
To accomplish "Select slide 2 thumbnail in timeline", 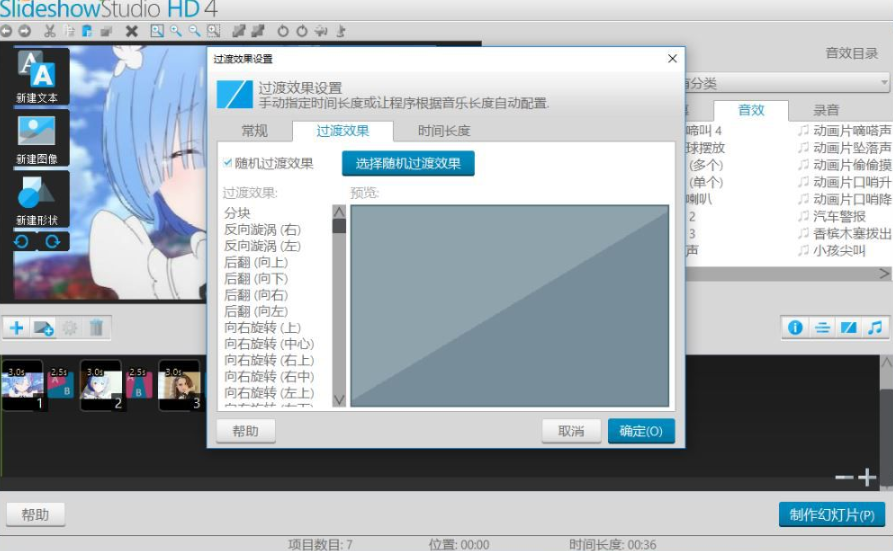I will 101,385.
